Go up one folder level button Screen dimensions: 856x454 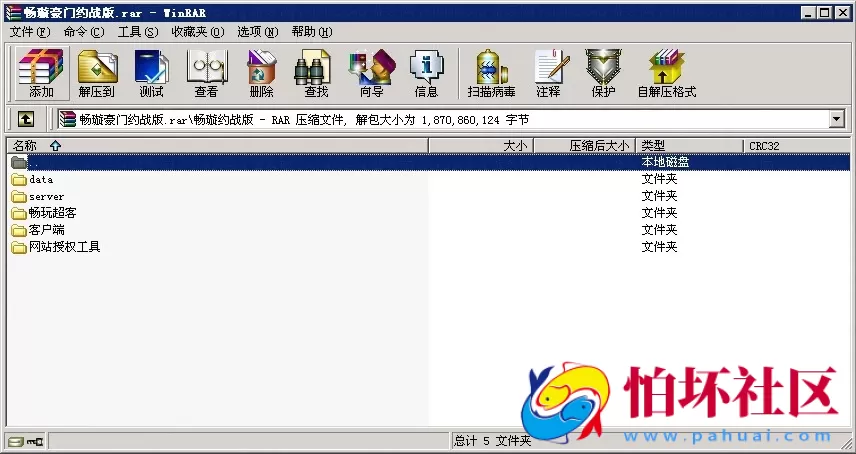[26, 119]
